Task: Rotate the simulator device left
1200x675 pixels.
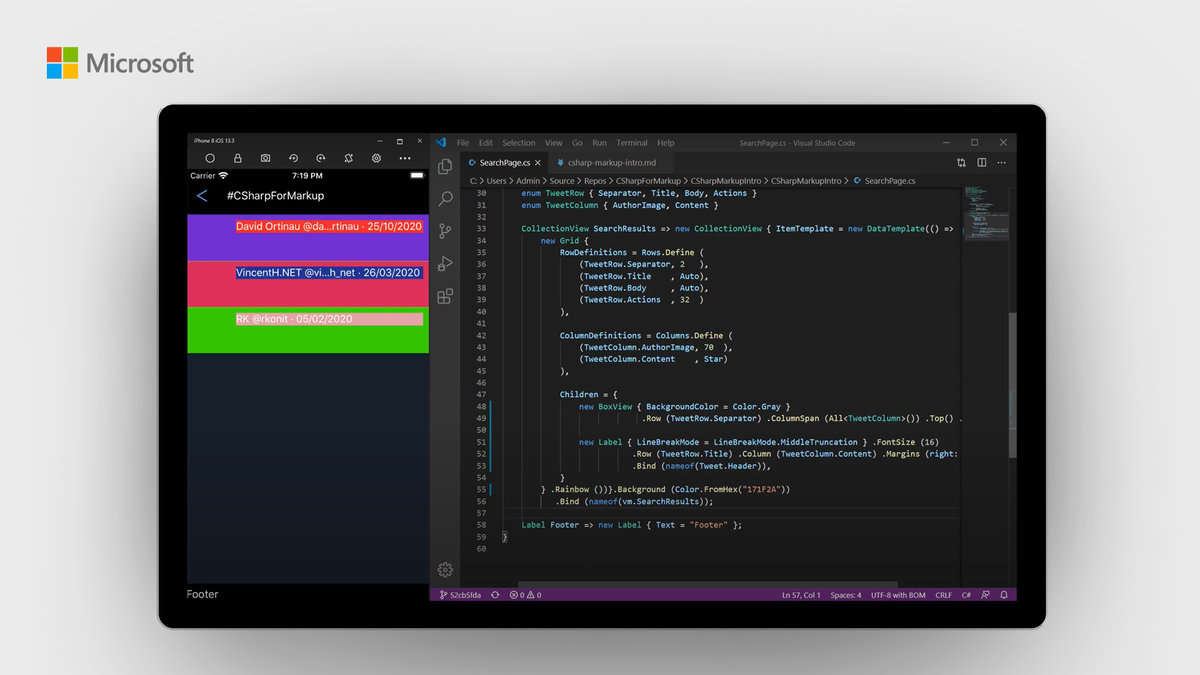Action: click(293, 157)
